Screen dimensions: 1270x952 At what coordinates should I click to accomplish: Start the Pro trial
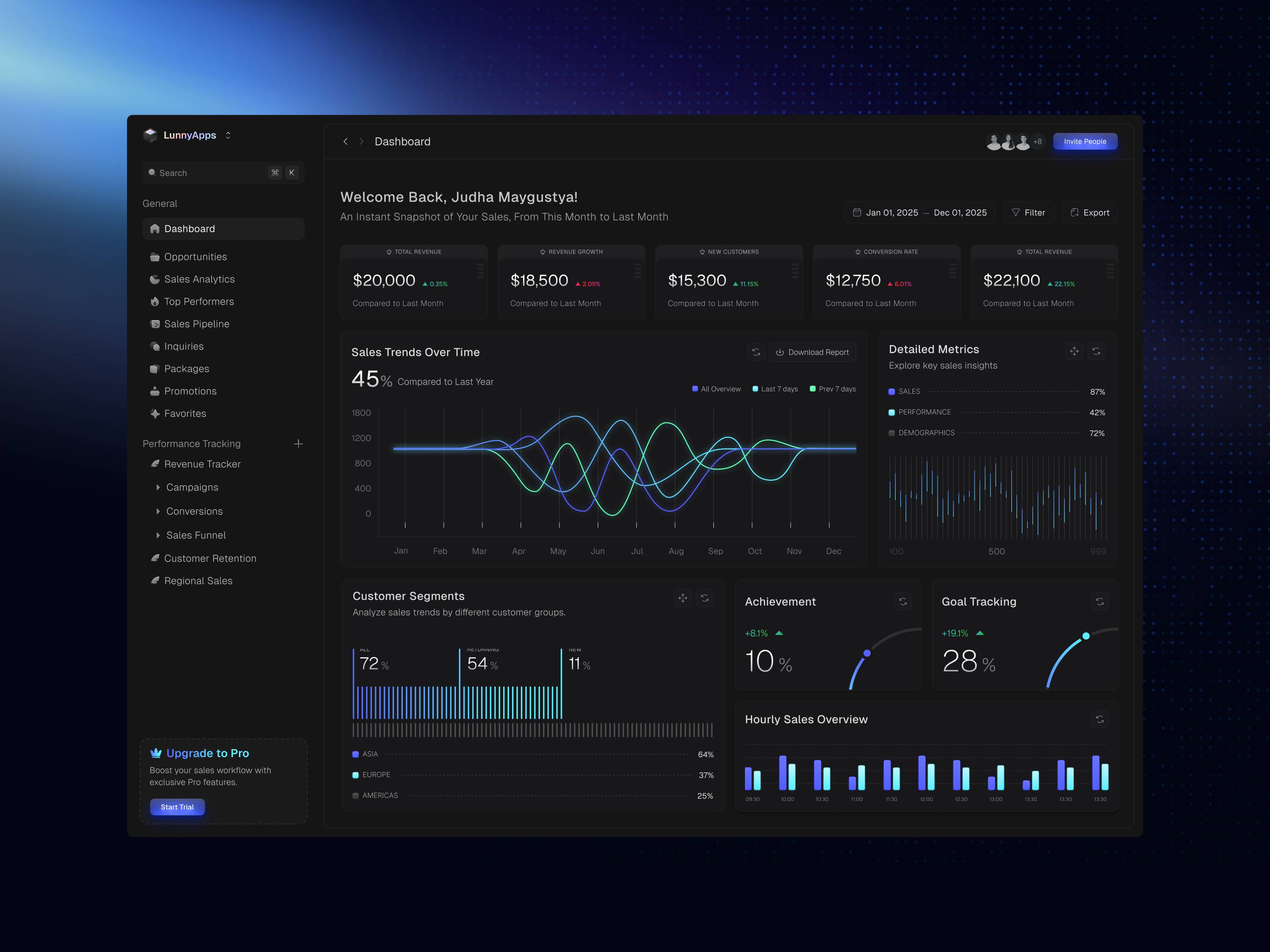pos(177,807)
